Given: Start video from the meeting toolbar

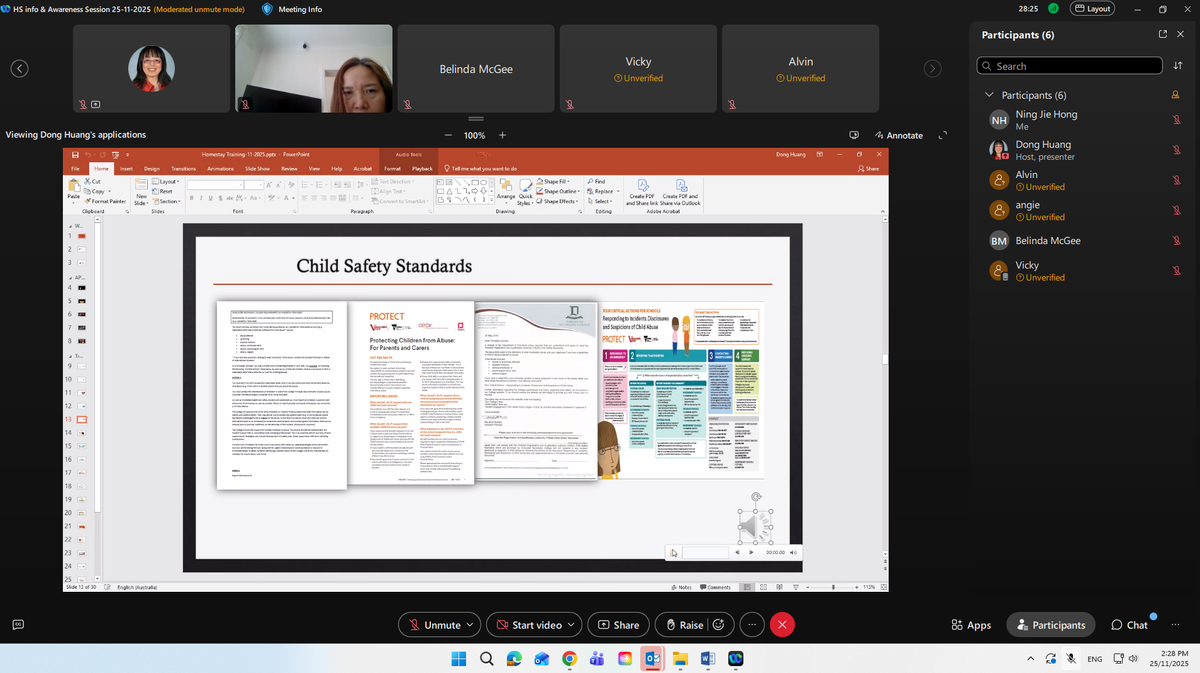Looking at the screenshot, I should (529, 625).
